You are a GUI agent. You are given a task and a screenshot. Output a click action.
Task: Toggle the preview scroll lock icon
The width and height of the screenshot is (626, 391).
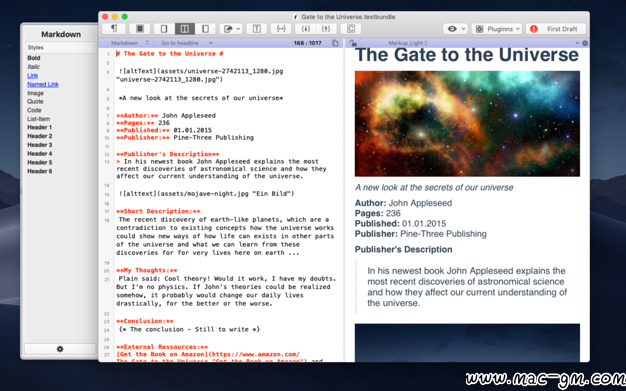(x=353, y=43)
